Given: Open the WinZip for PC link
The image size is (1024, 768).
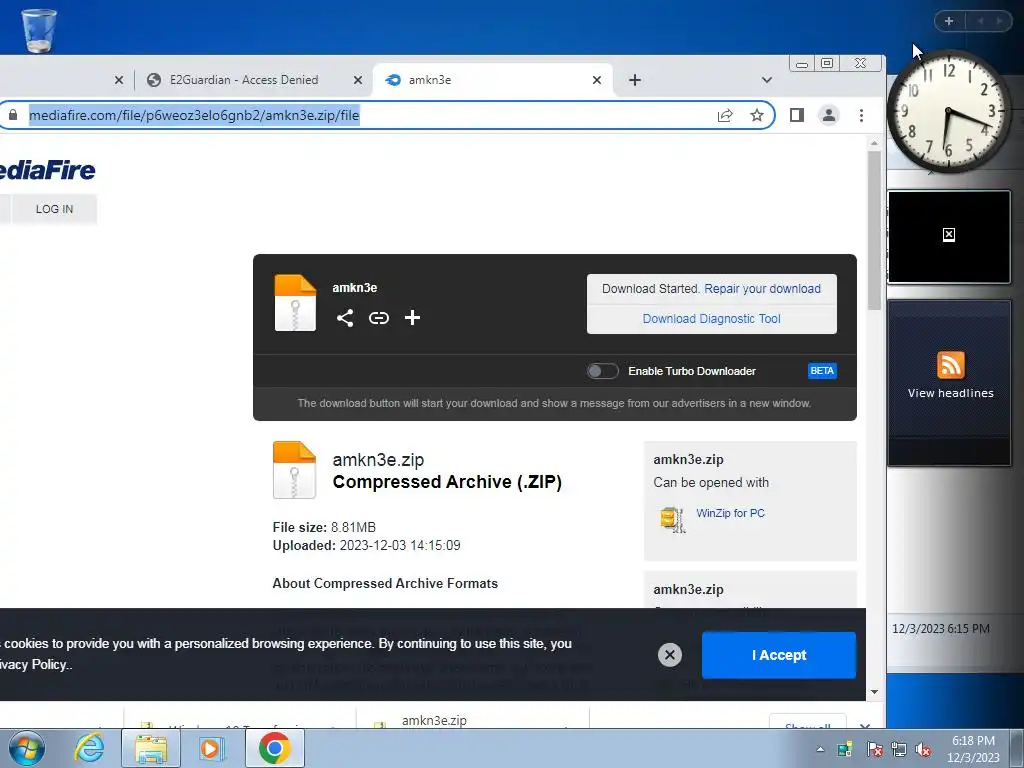Looking at the screenshot, I should coord(730,513).
